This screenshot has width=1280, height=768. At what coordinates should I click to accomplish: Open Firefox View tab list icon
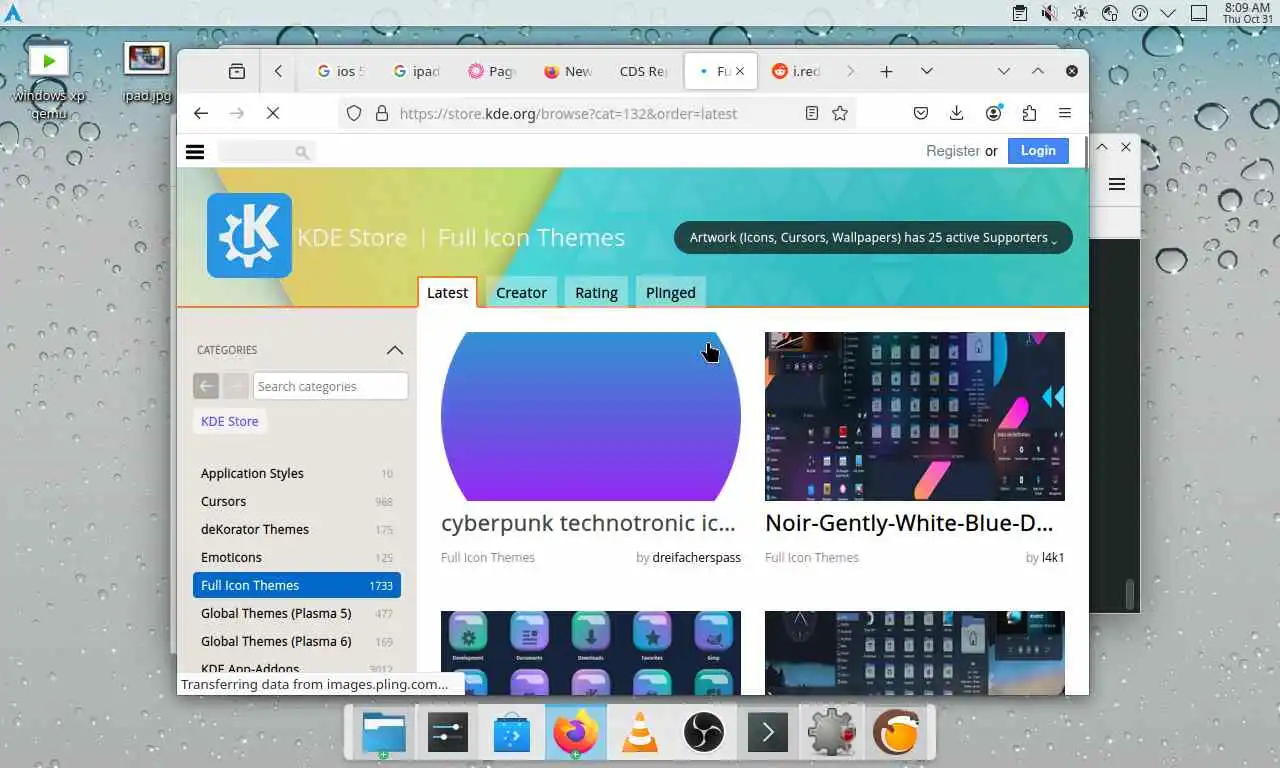[237, 71]
